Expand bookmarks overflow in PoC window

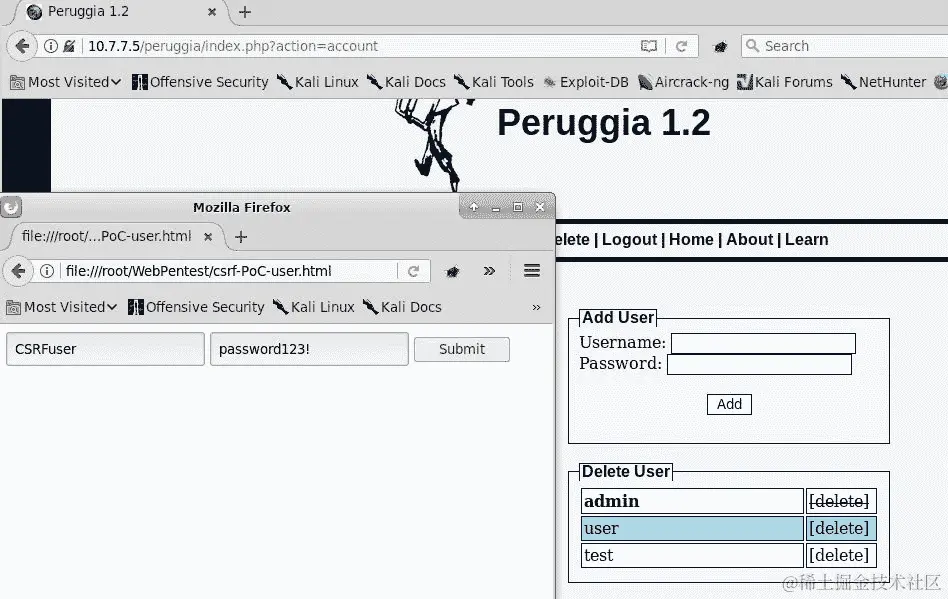coord(536,308)
